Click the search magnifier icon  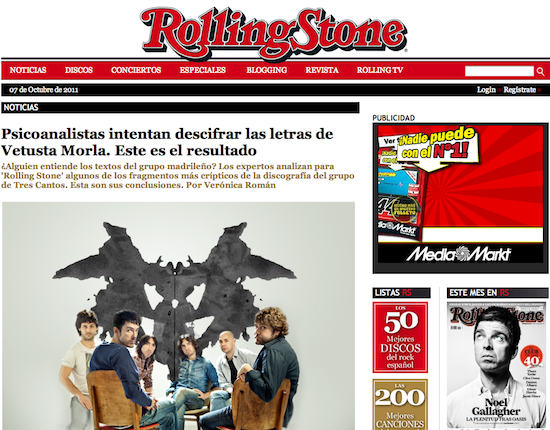coord(540,71)
